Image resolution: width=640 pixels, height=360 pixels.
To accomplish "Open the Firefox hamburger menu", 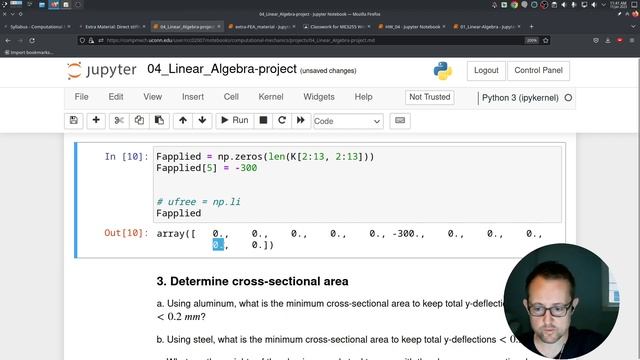I will 632,40.
